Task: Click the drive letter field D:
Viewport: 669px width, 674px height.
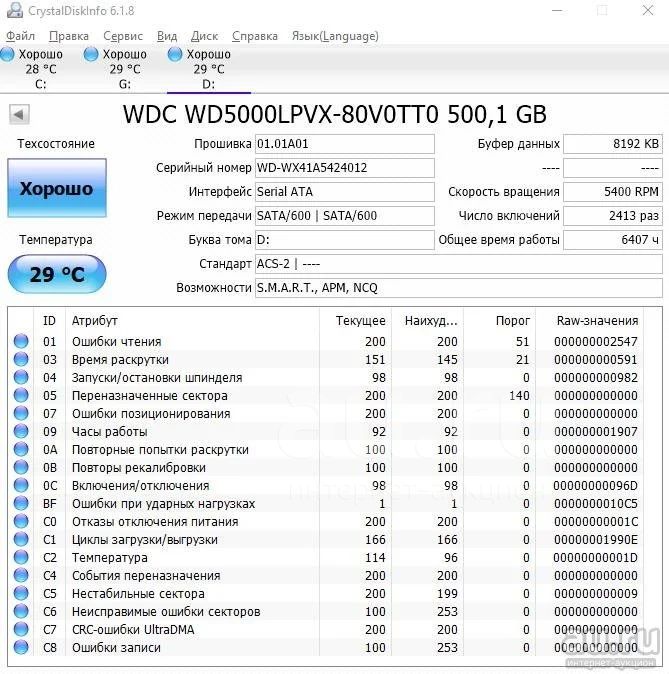Action: click(344, 239)
